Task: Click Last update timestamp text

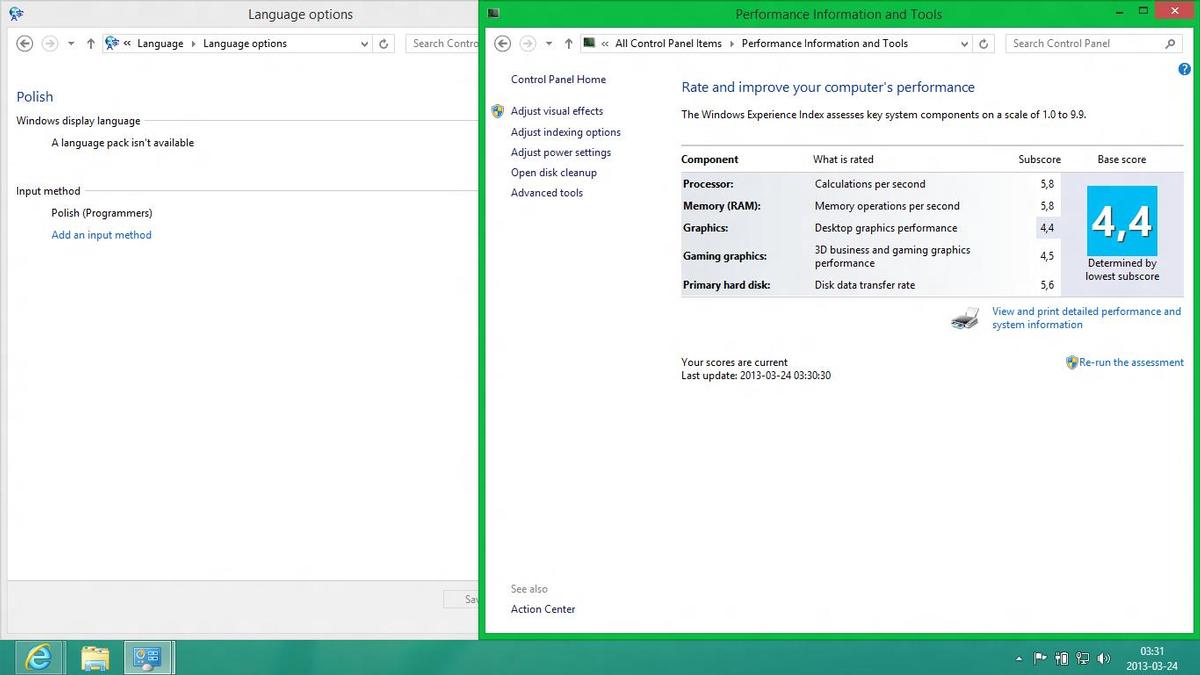Action: (x=756, y=376)
